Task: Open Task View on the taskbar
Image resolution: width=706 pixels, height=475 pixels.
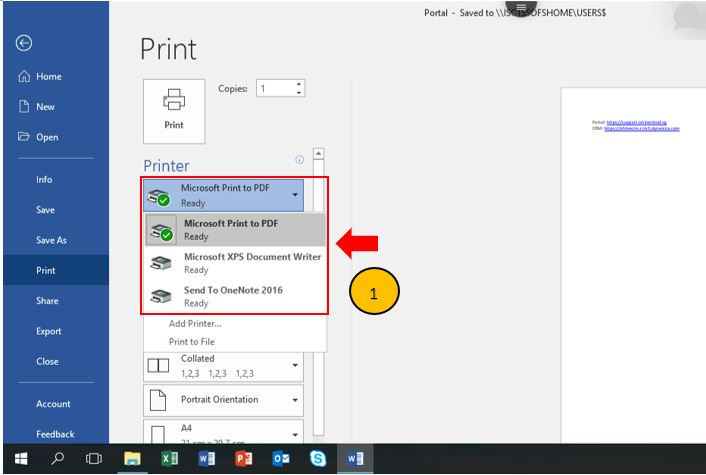Action: (94, 459)
